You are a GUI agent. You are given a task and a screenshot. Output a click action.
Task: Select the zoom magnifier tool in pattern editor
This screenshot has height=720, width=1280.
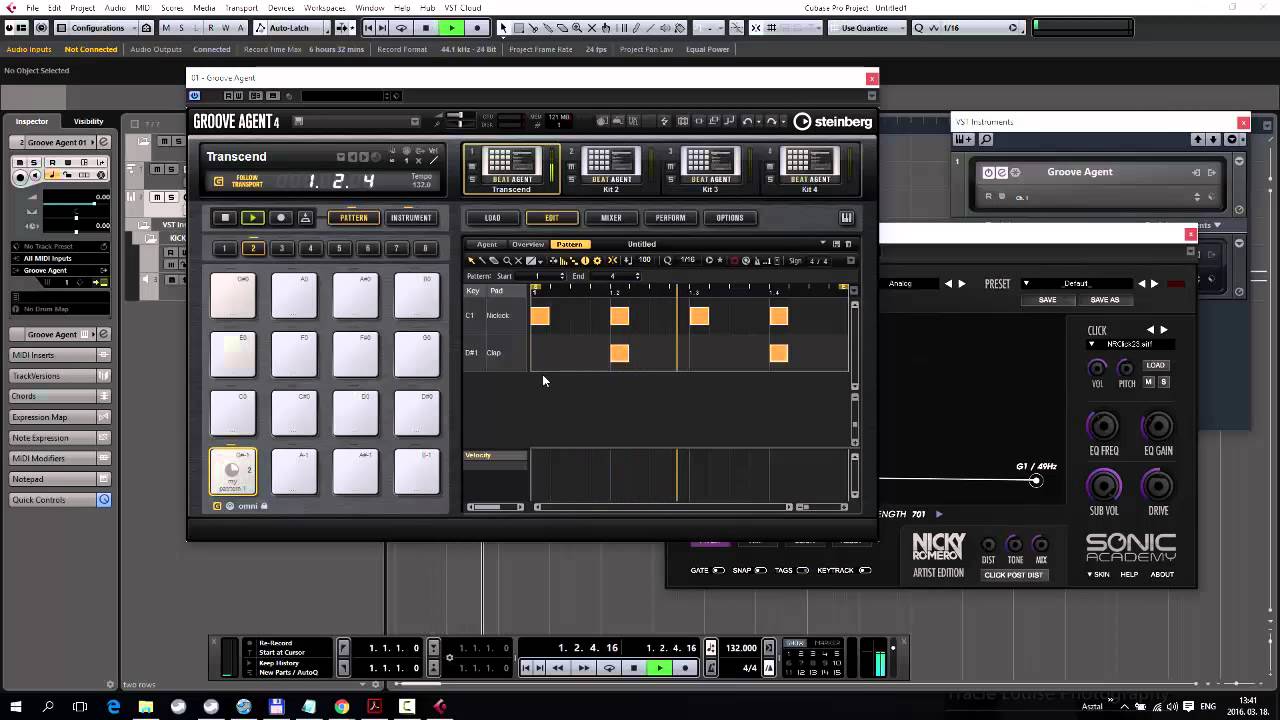tap(507, 260)
